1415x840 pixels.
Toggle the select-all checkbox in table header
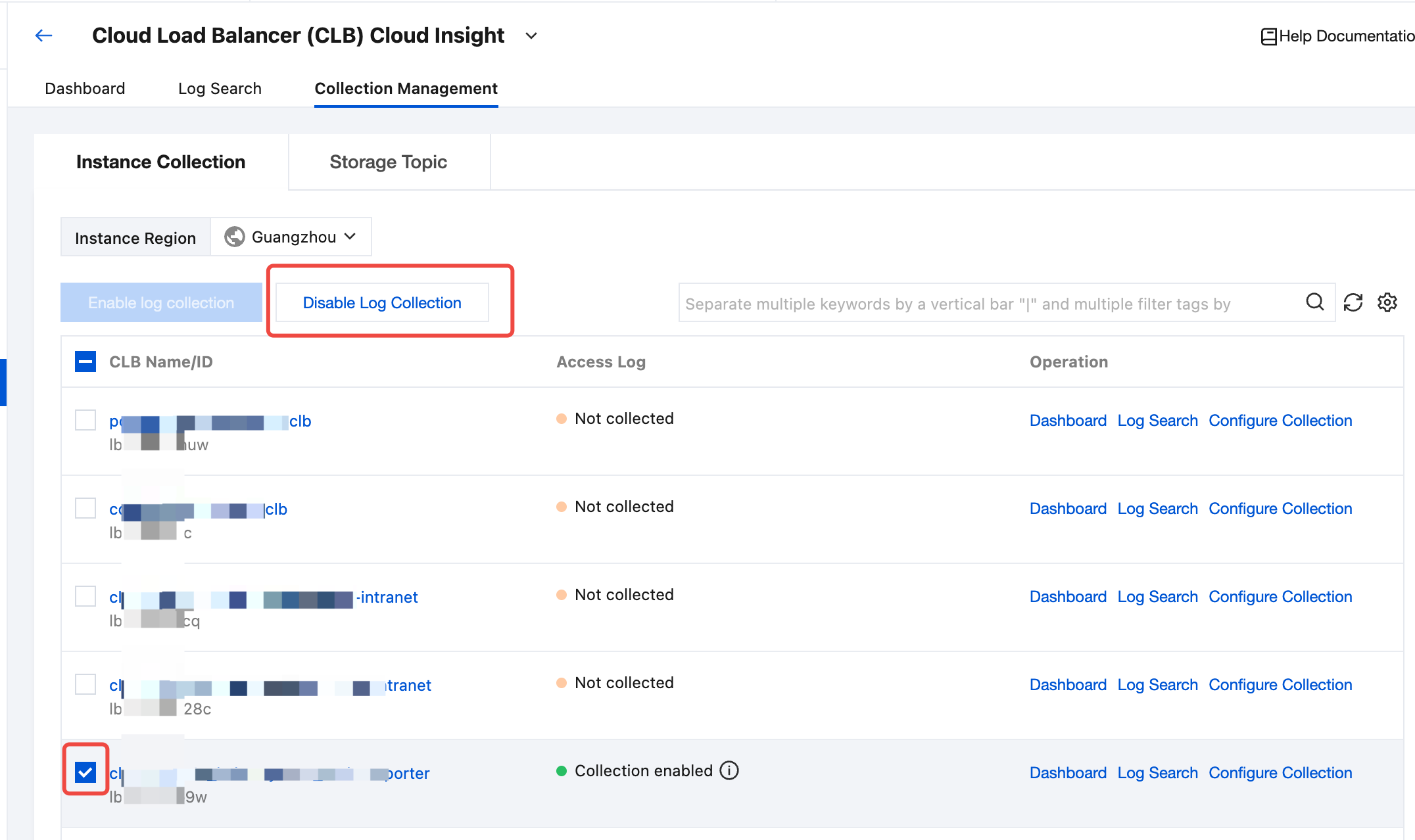click(85, 362)
